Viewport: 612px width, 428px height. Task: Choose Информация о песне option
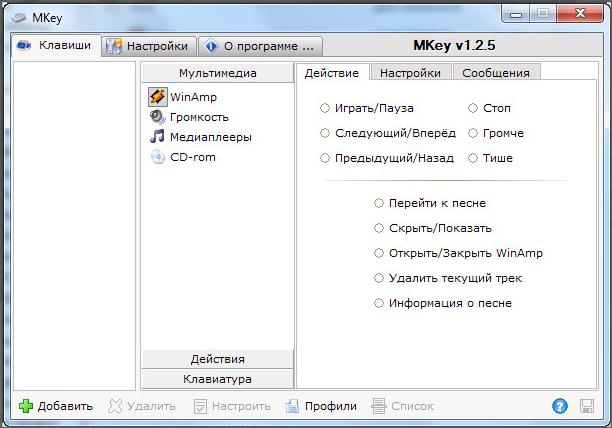tap(379, 303)
